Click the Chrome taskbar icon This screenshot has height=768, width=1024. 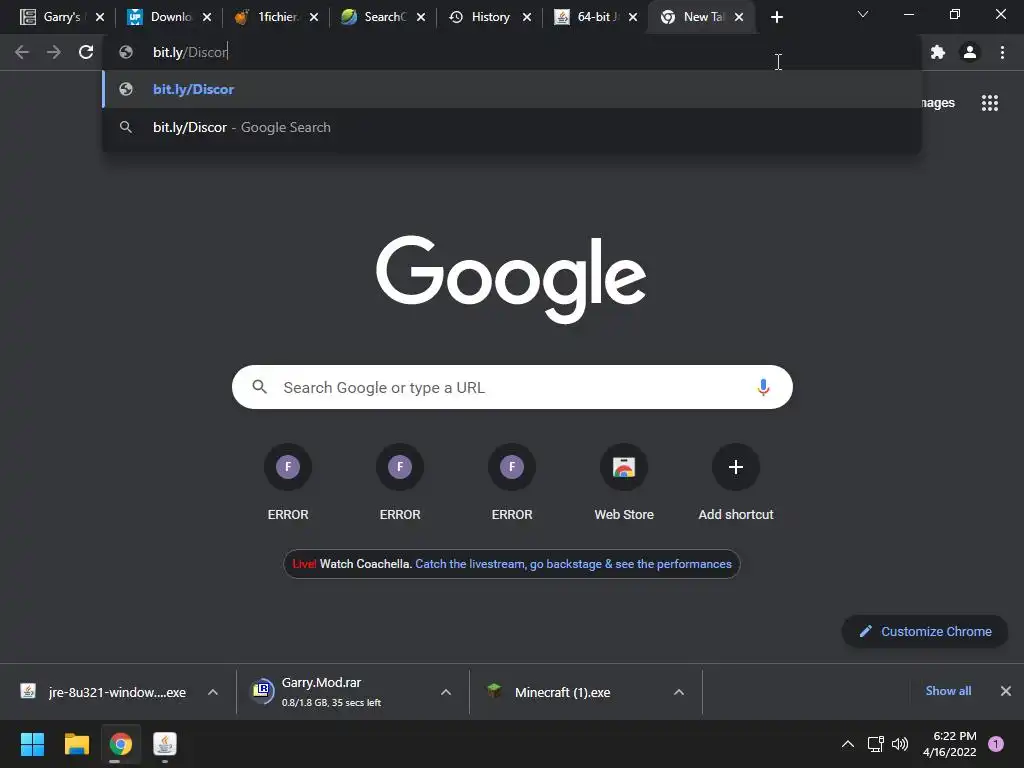point(121,744)
